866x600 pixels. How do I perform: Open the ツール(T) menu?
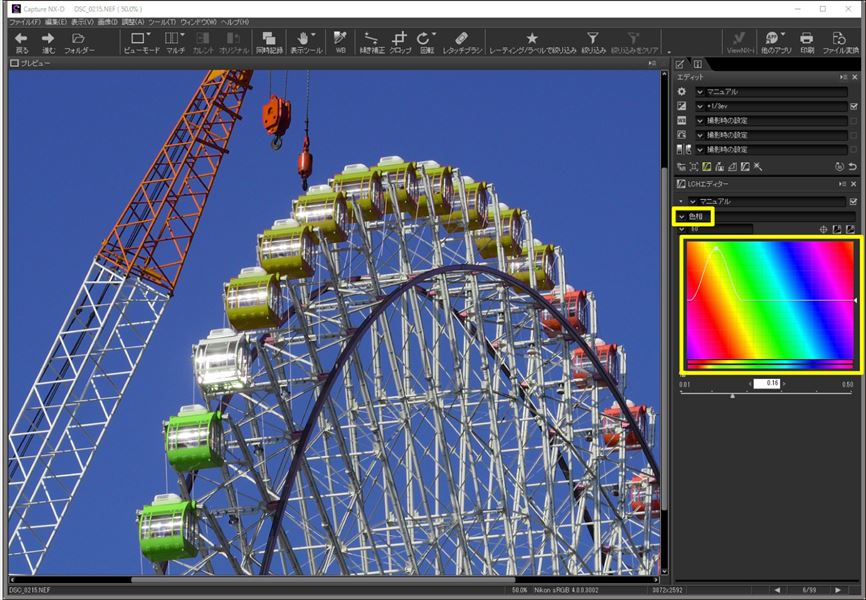point(162,22)
